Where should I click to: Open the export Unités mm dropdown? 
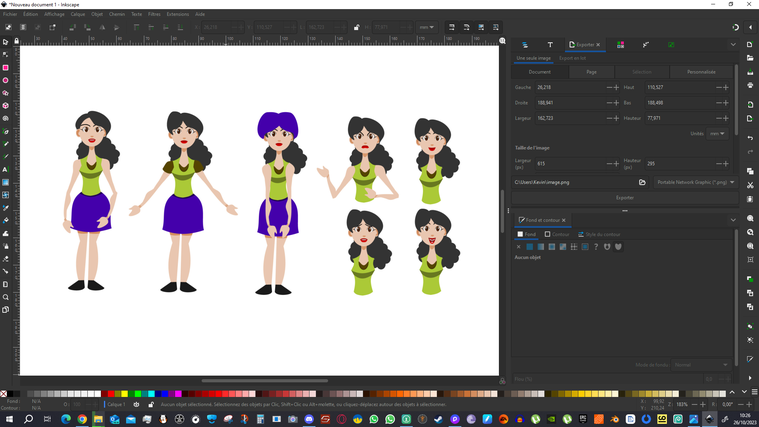[716, 133]
